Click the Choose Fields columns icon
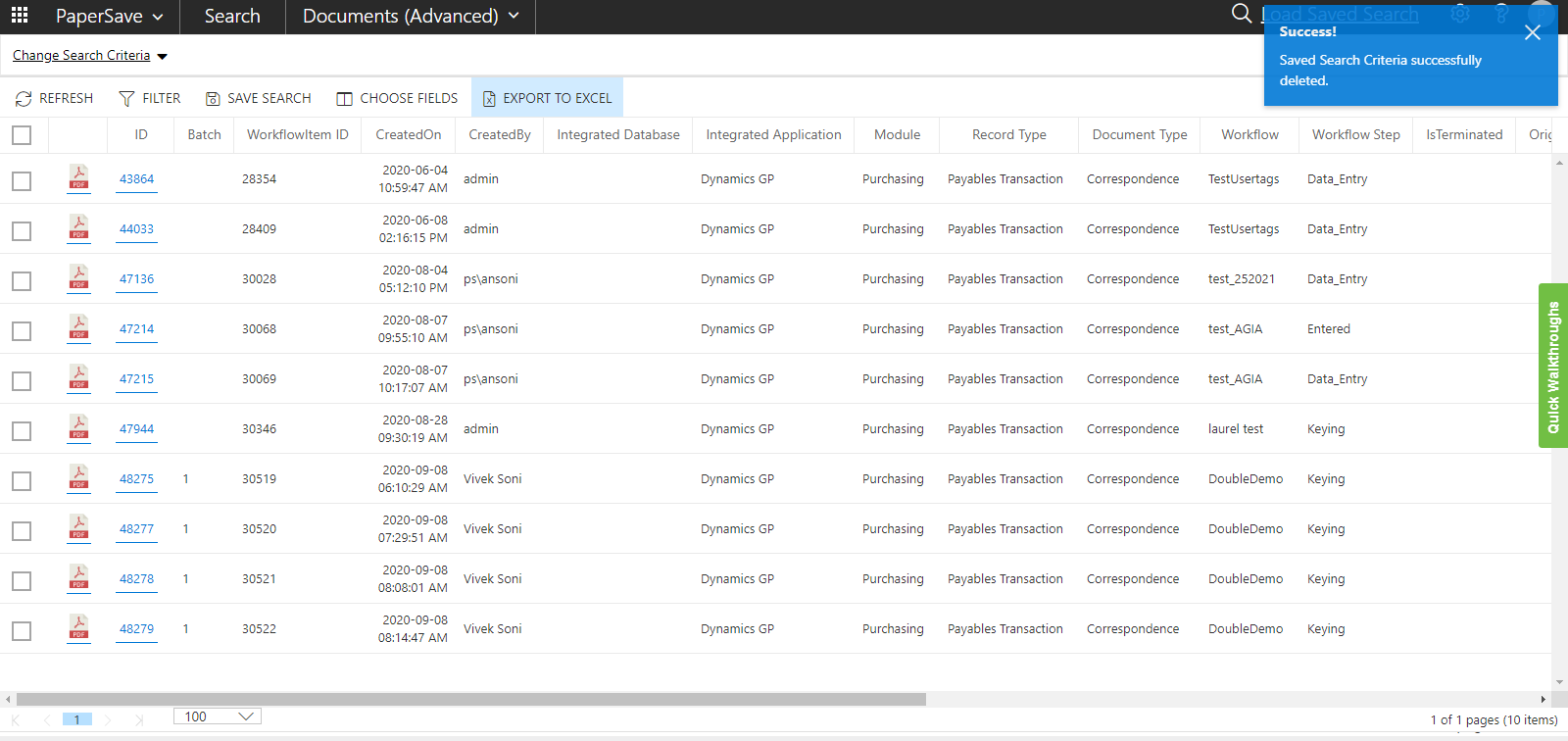 [344, 99]
